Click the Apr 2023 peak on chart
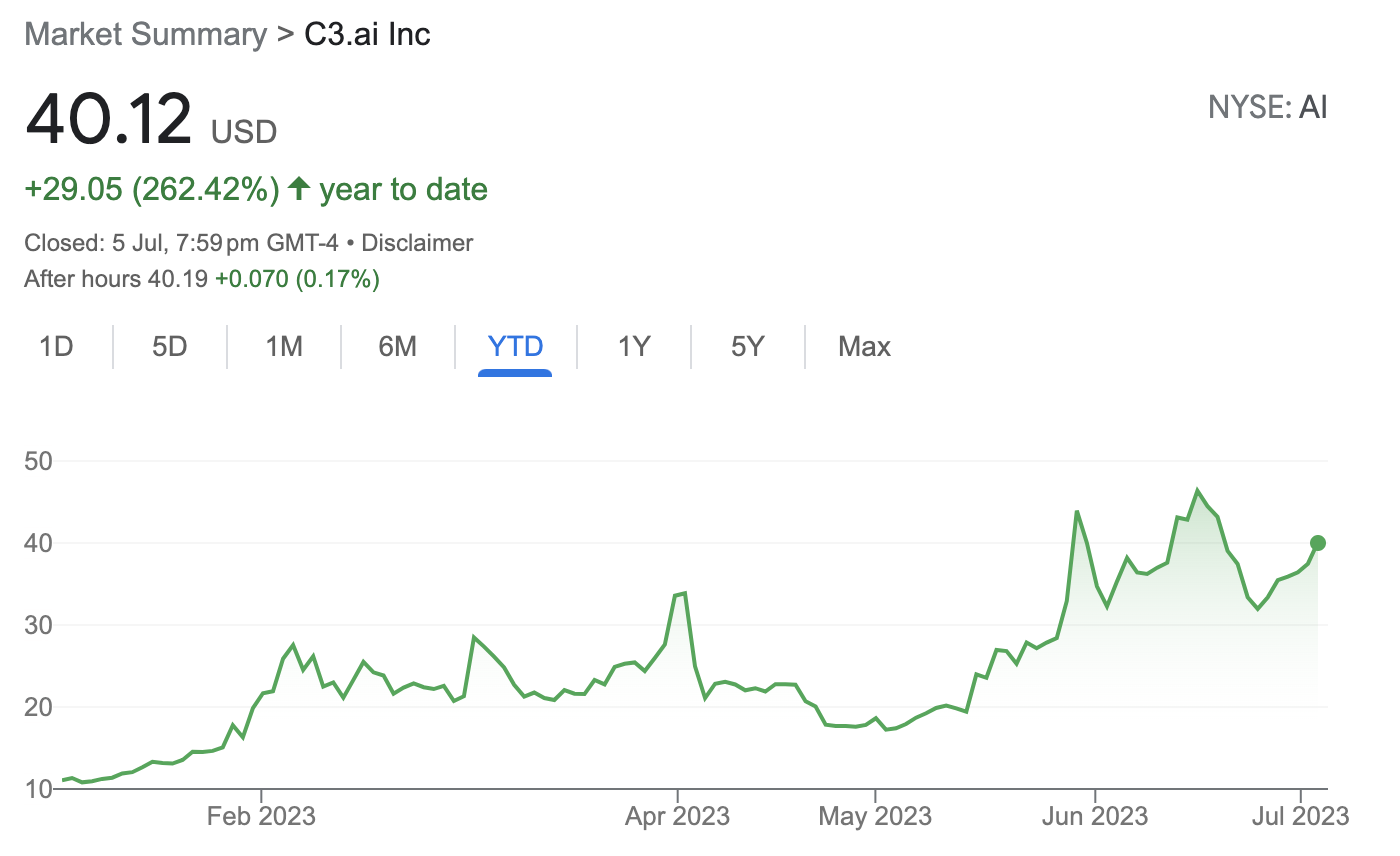Viewport: 1400px width, 856px height. 683,594
